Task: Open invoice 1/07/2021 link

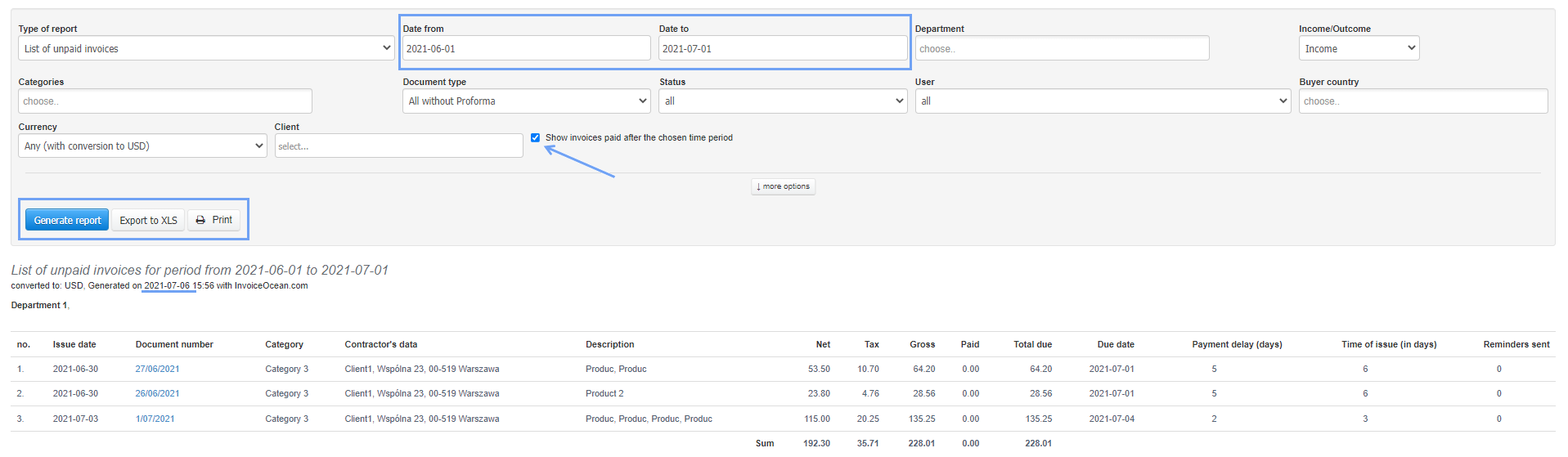Action: pos(155,419)
